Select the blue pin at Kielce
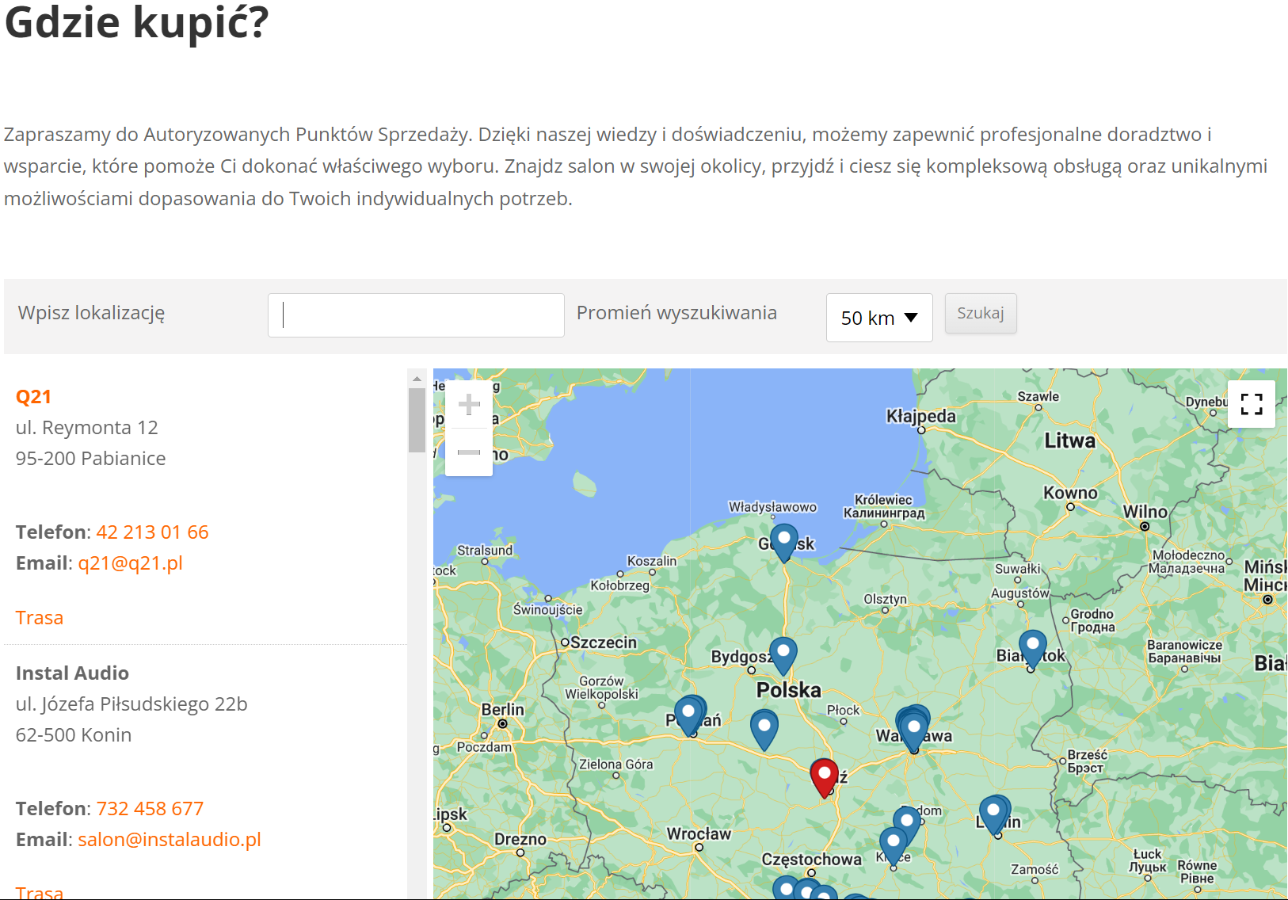Image resolution: width=1288 pixels, height=900 pixels. click(893, 846)
